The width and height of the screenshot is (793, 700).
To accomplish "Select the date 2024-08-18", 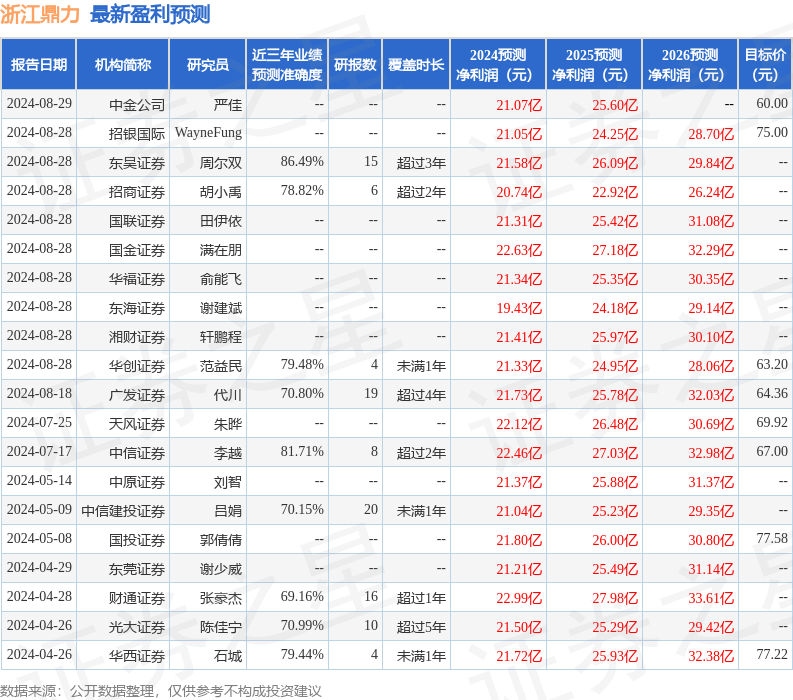I will tap(39, 393).
